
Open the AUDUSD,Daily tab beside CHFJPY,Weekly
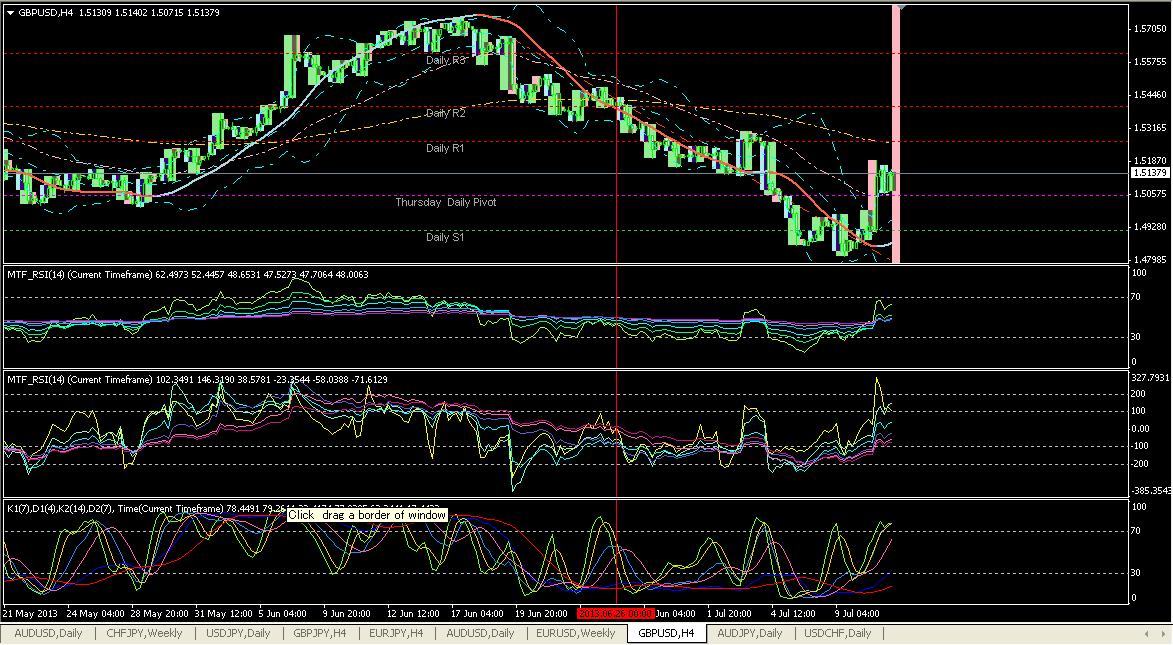[x=49, y=633]
